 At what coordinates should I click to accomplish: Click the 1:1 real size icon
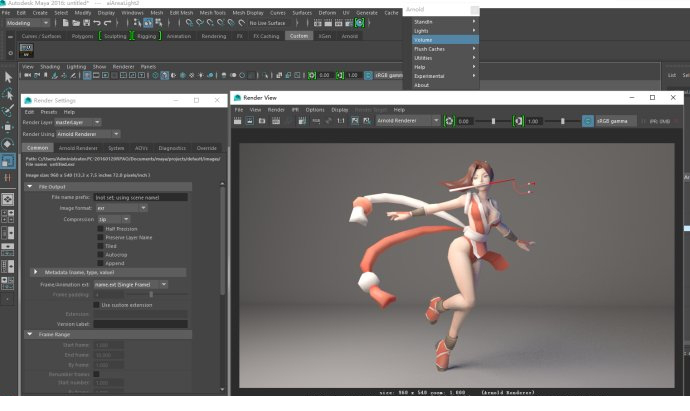tap(341, 121)
